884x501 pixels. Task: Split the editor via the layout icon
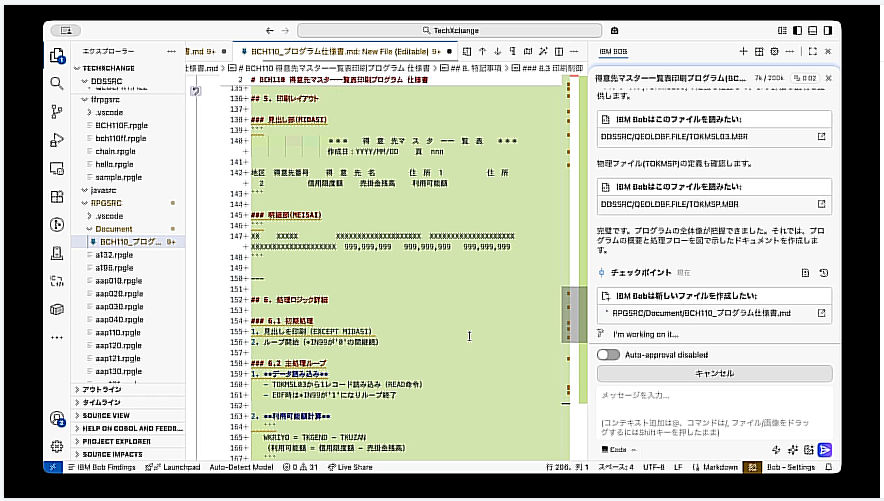coord(559,51)
